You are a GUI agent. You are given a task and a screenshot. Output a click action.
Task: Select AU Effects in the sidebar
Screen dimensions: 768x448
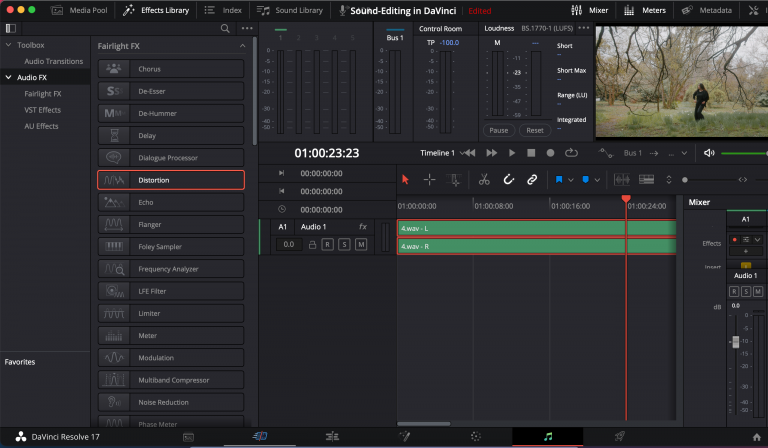pyautogui.click(x=41, y=126)
